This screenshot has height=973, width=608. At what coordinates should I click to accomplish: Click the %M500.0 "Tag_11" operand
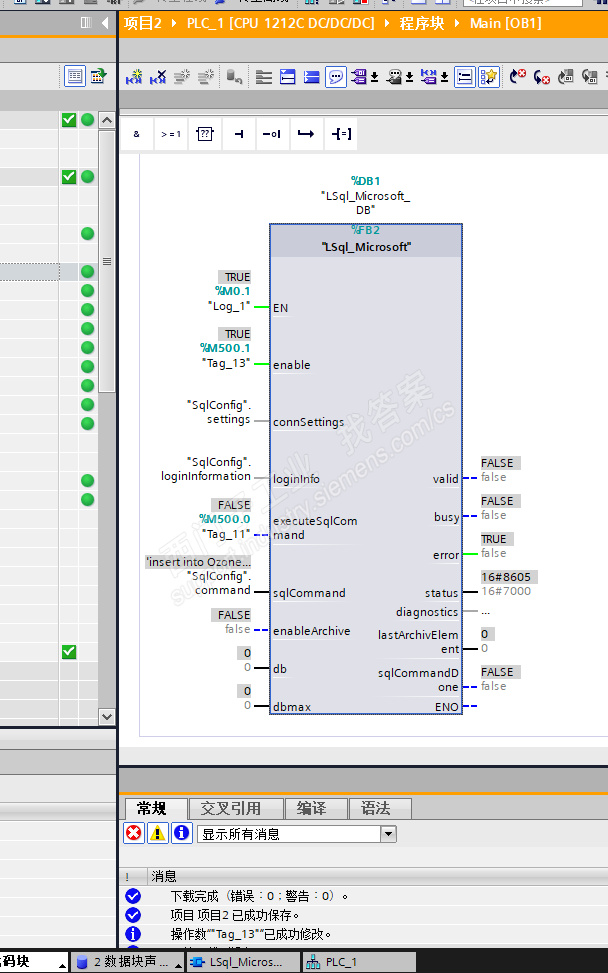(225, 526)
